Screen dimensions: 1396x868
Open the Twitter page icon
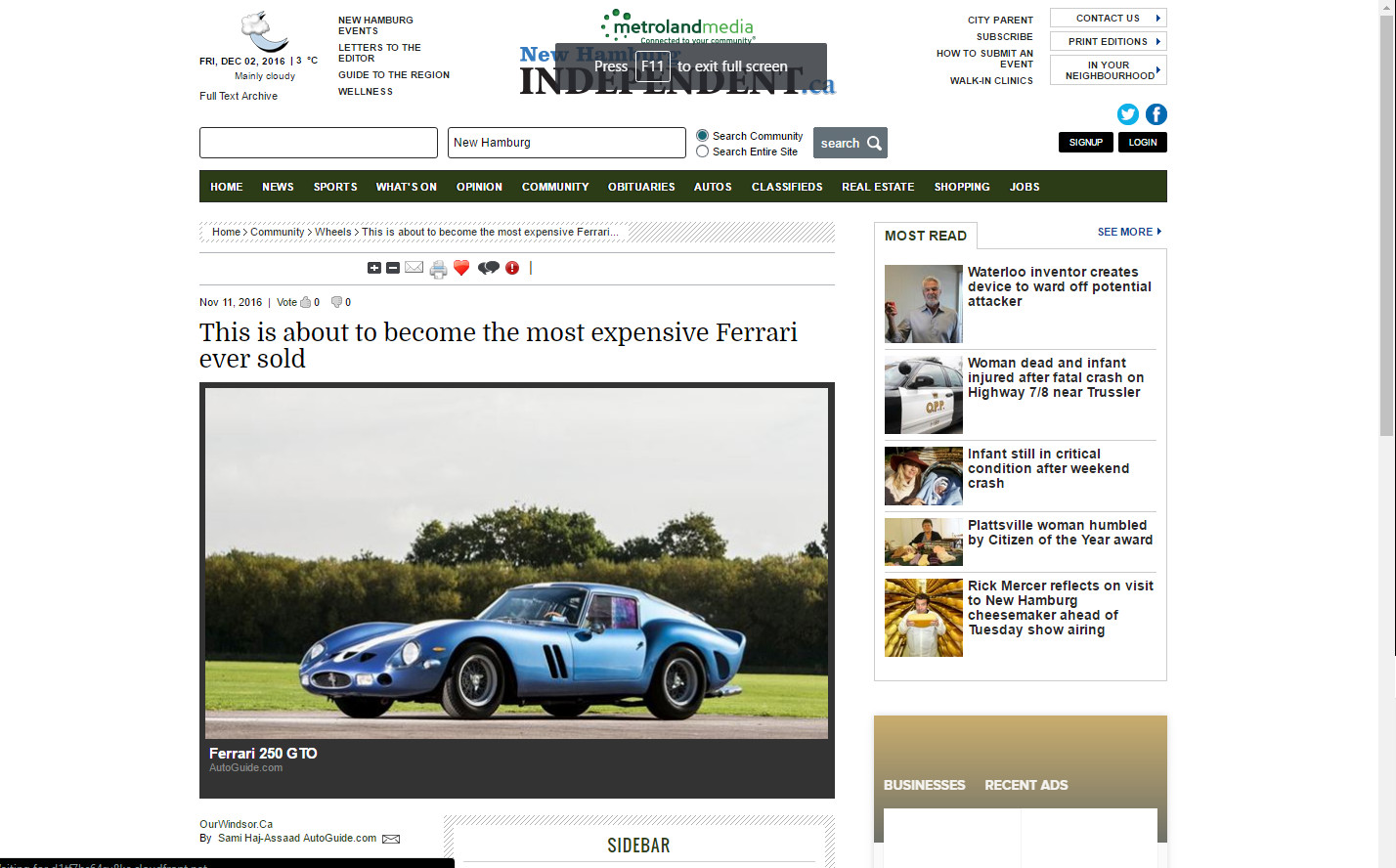1128,114
